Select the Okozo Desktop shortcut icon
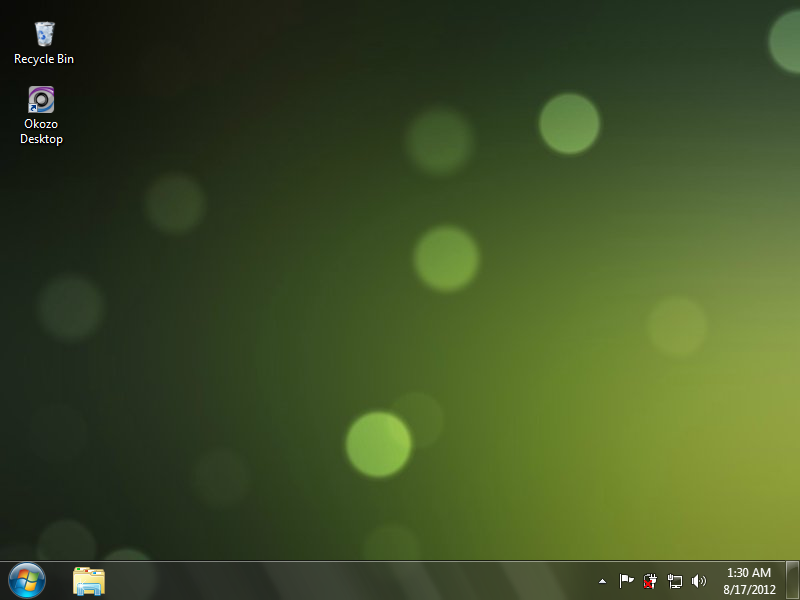Viewport: 800px width, 600px height. 41,99
